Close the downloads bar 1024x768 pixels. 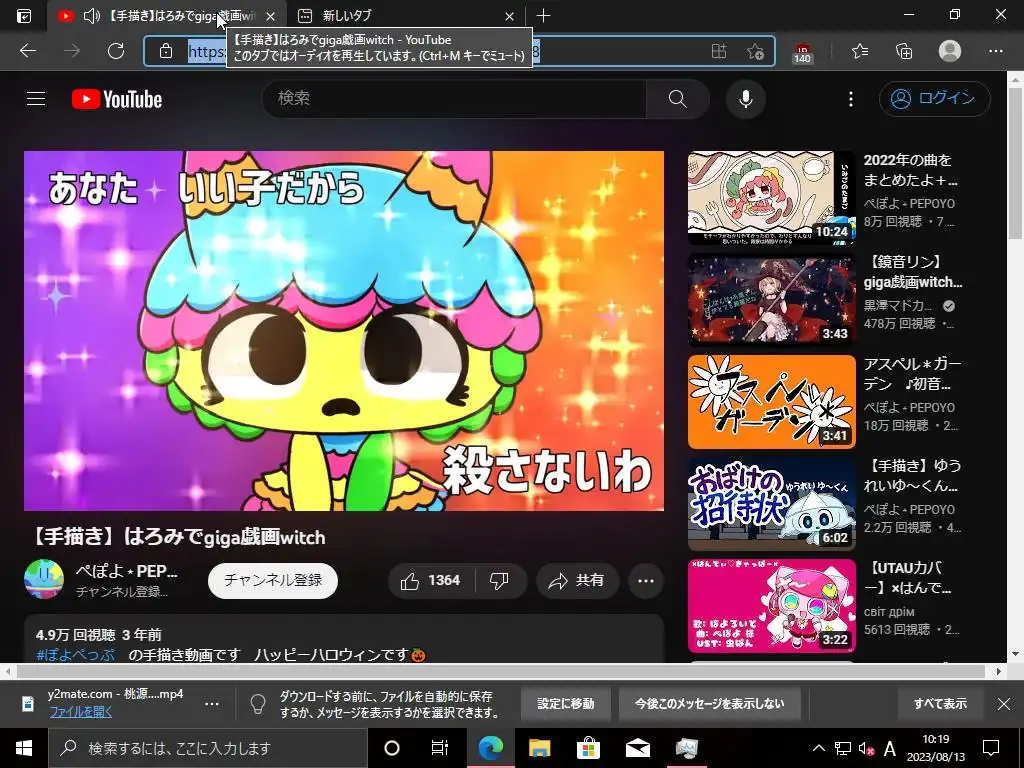pos(1004,704)
